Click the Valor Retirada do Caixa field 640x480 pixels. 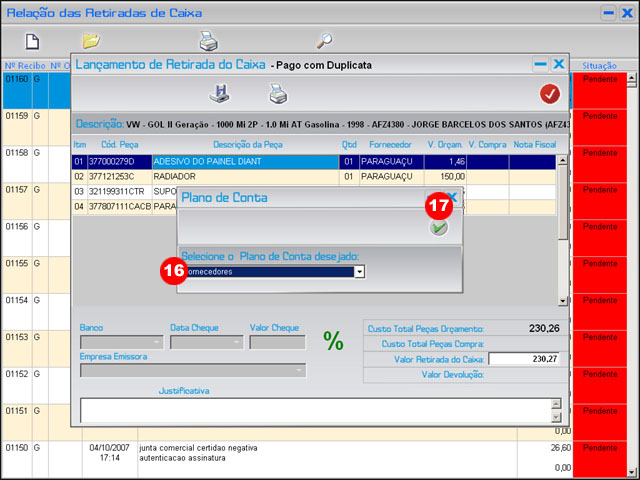pyautogui.click(x=525, y=359)
